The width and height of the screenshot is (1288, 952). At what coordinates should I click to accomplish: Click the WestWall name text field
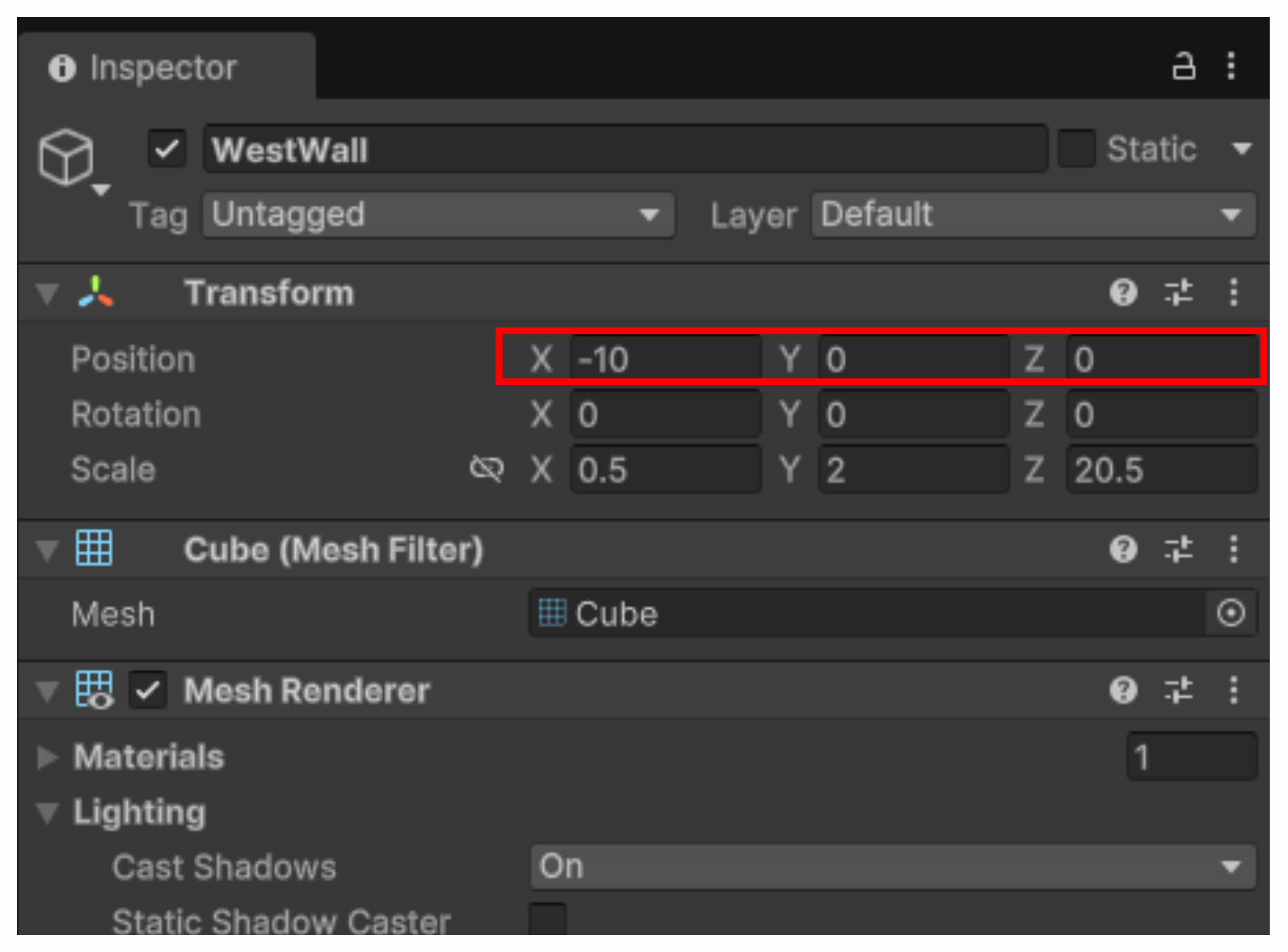point(624,149)
